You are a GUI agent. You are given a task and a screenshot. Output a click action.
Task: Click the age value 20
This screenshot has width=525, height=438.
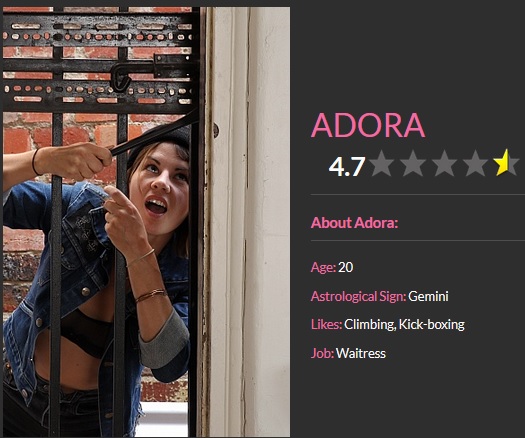coord(346,267)
